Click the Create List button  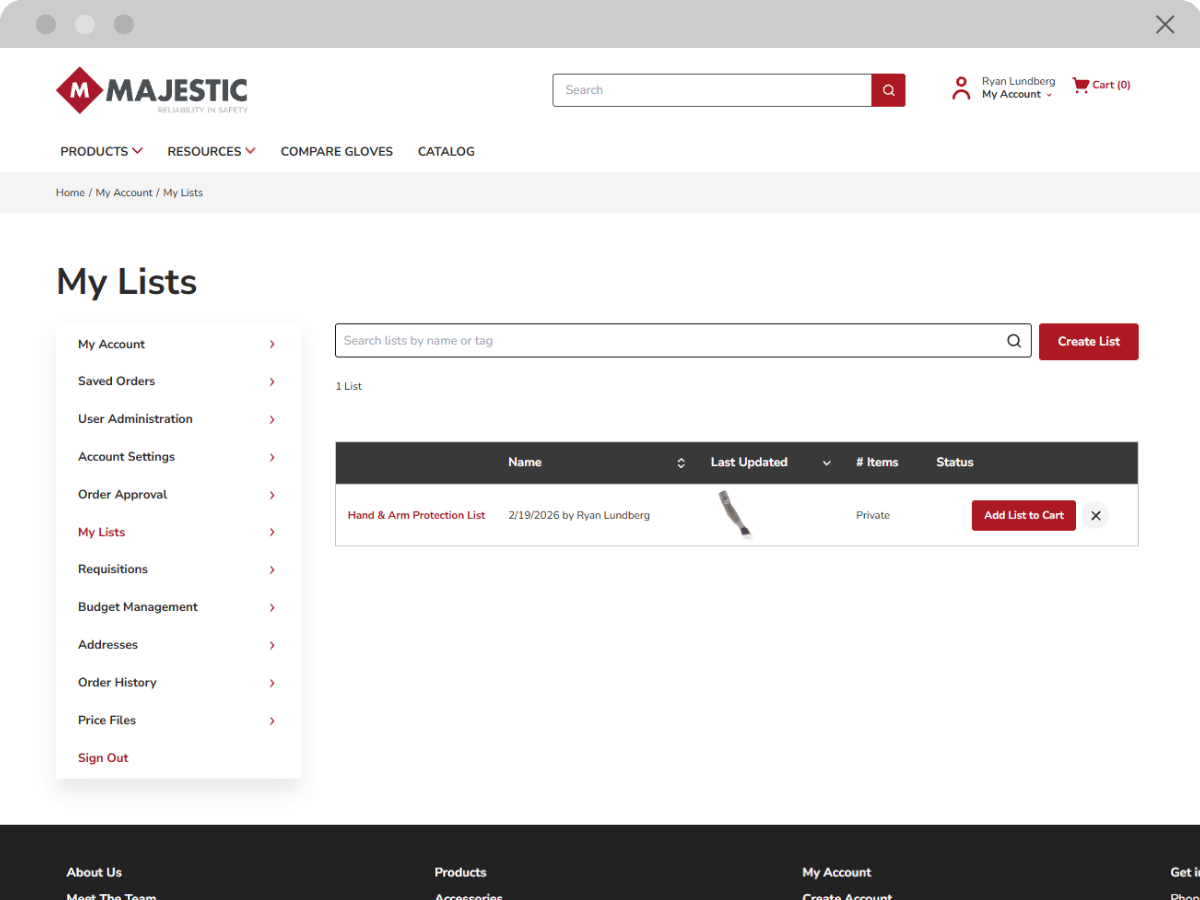tap(1088, 341)
